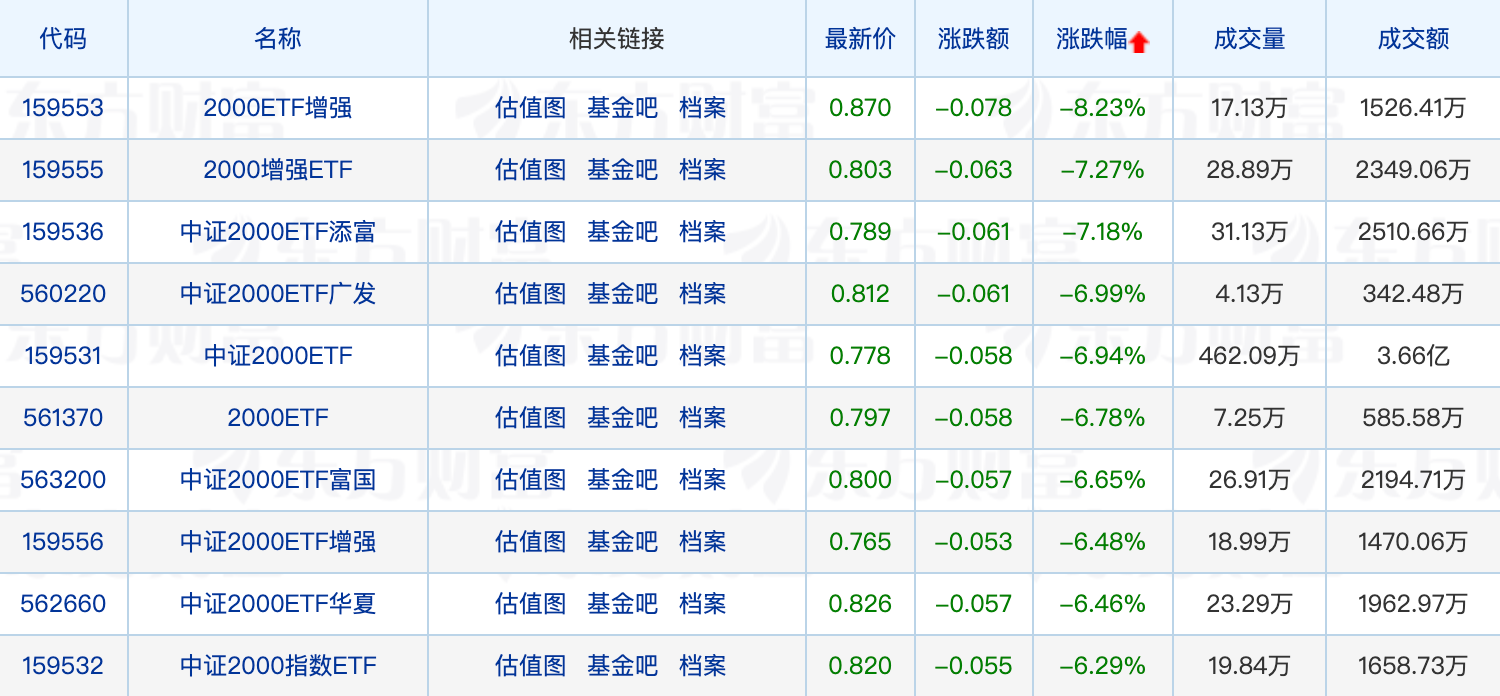Open fund code 159553

[x=63, y=108]
